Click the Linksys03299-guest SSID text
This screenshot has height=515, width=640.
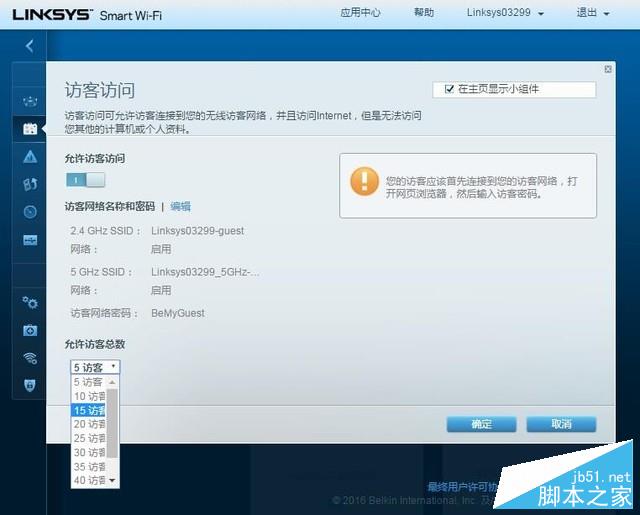(198, 231)
